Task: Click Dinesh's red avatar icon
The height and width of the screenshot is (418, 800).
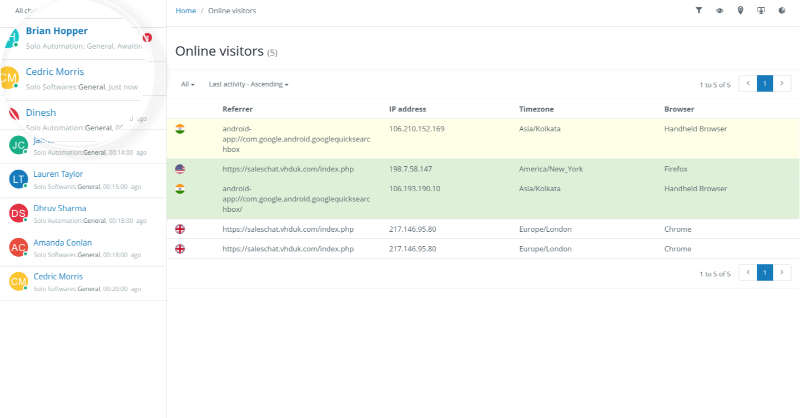Action: pyautogui.click(x=14, y=113)
